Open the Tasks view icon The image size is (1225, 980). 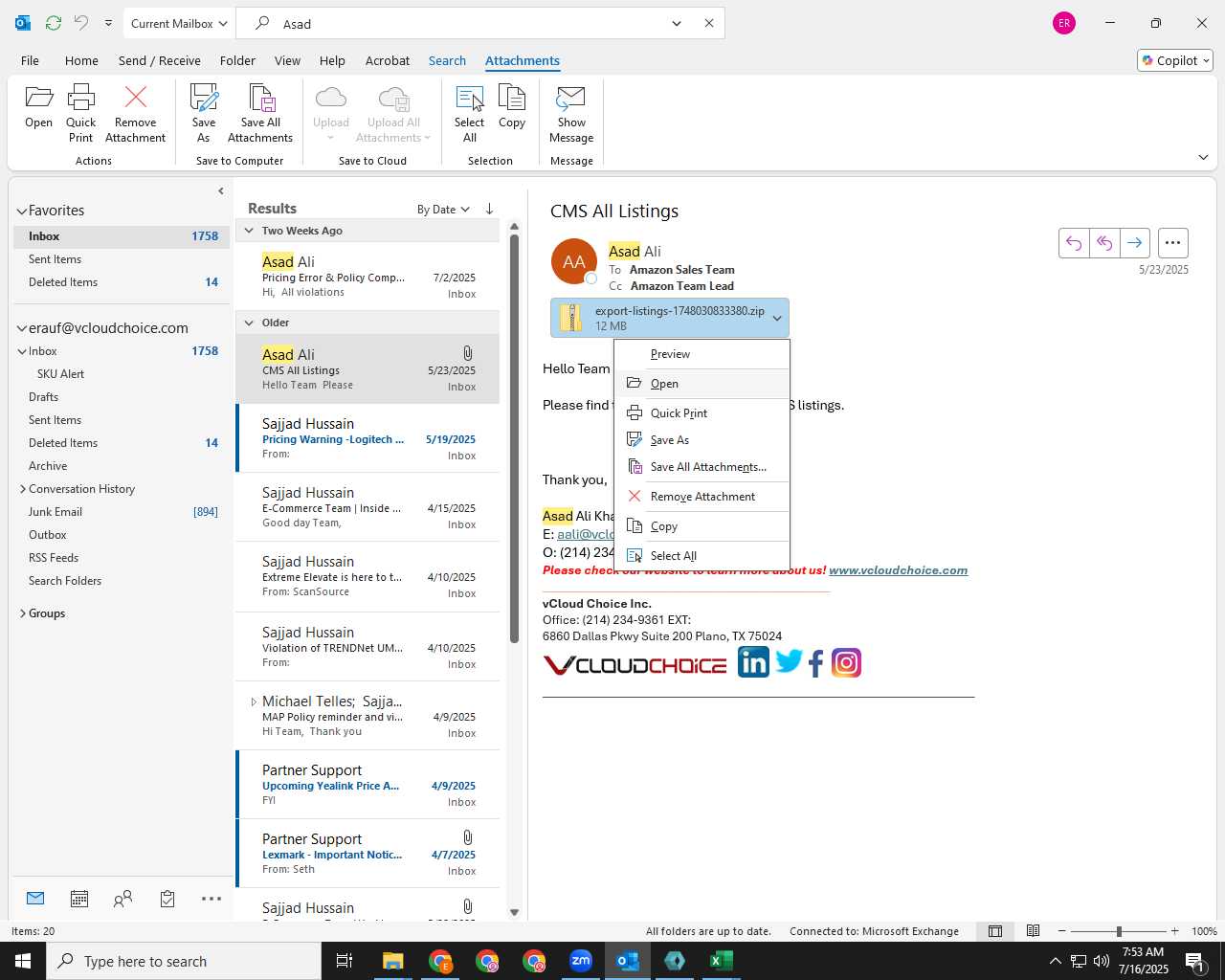pos(167,899)
